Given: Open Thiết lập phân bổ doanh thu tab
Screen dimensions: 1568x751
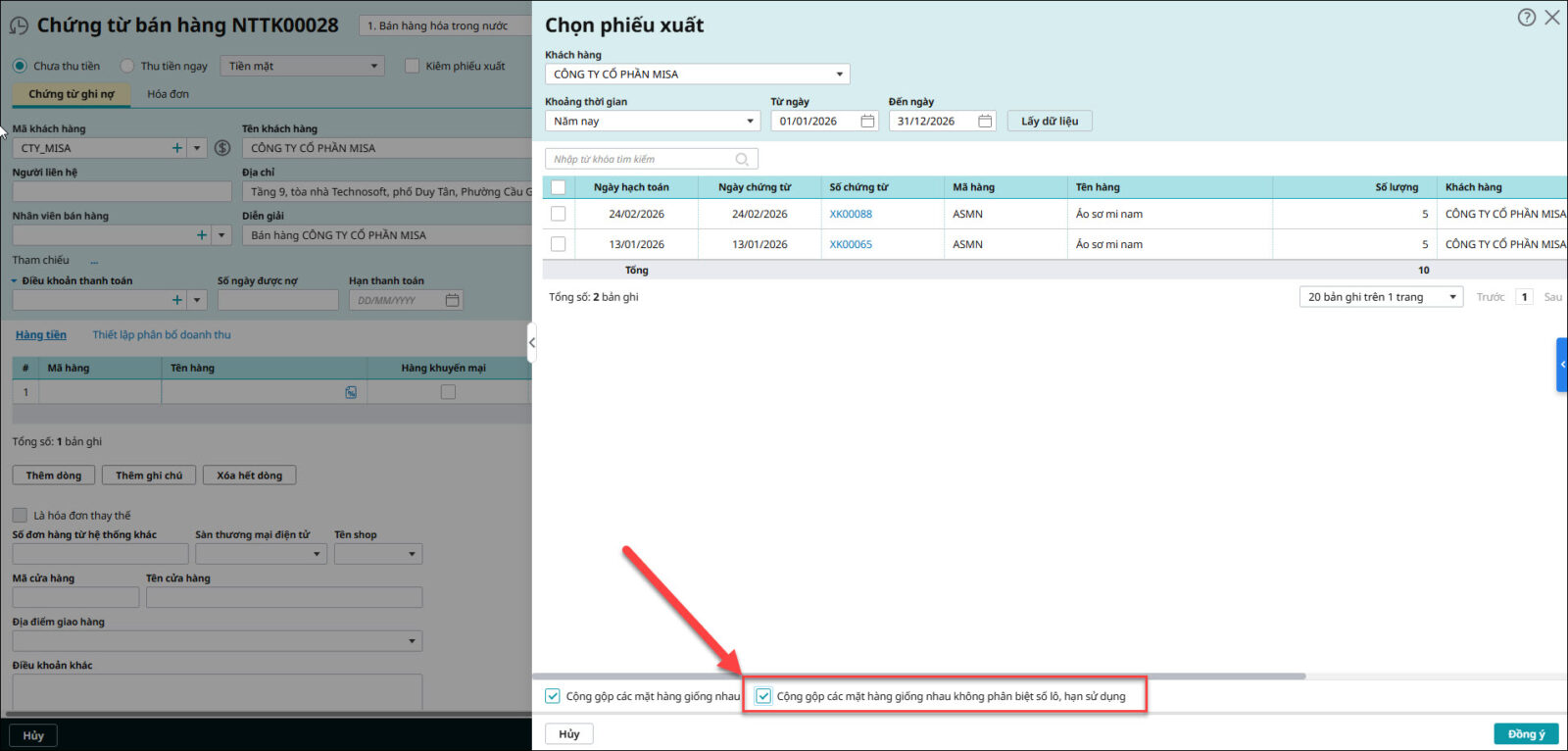Looking at the screenshot, I should tap(162, 335).
